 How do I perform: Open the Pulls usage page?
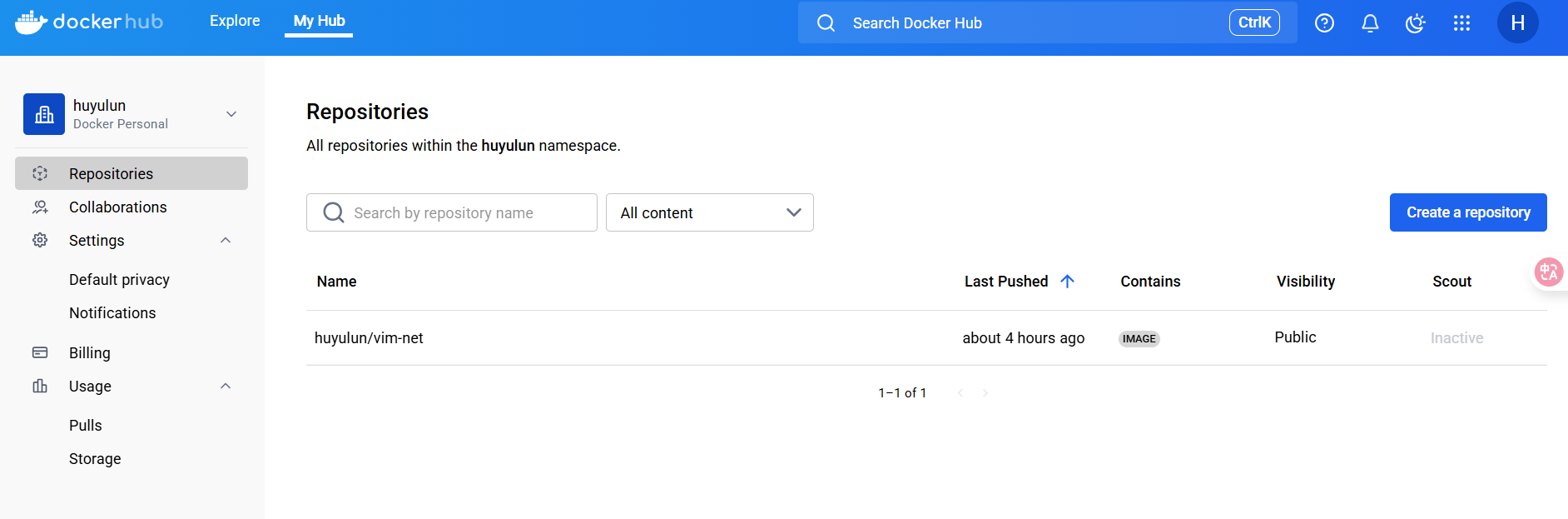86,426
